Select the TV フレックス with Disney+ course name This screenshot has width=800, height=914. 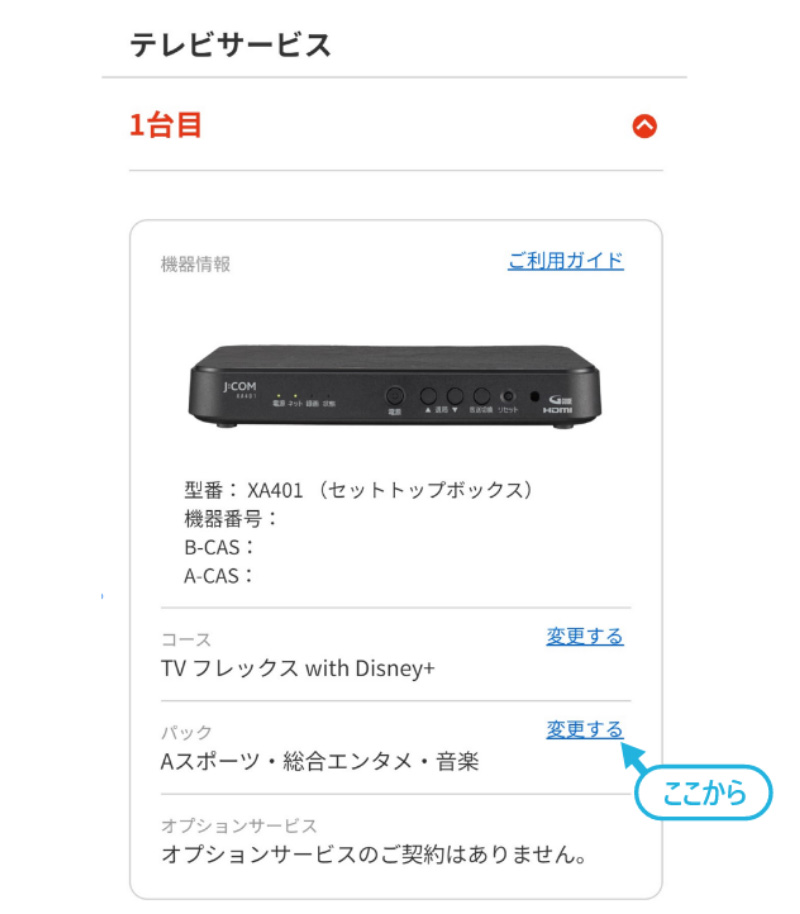298,668
